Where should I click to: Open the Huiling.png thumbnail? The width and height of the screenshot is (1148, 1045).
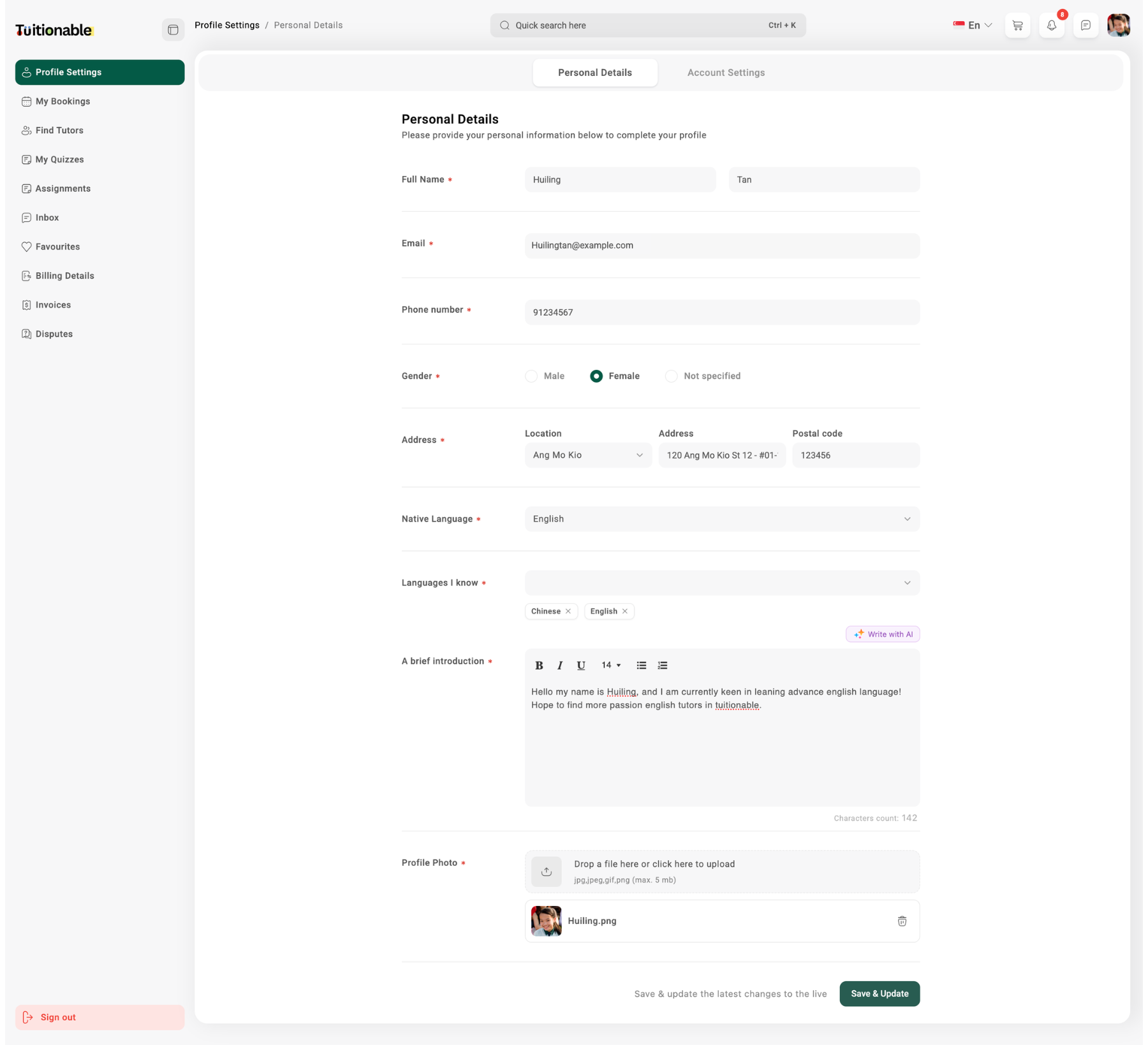click(547, 921)
